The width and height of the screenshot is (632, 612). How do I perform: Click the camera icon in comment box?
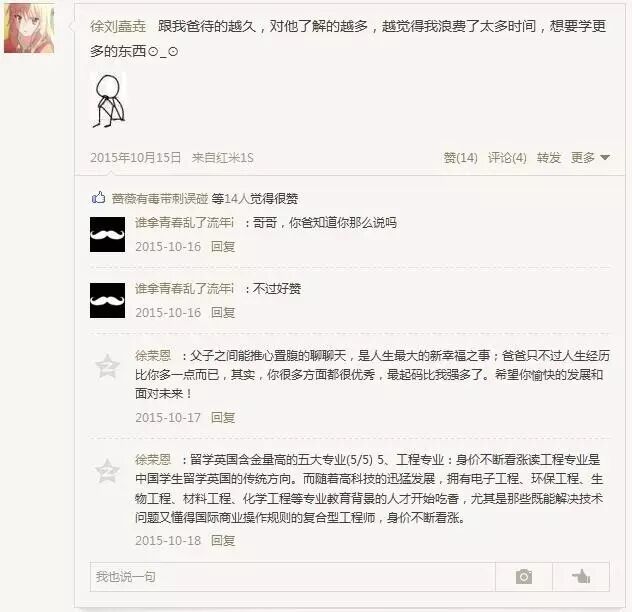click(x=524, y=577)
